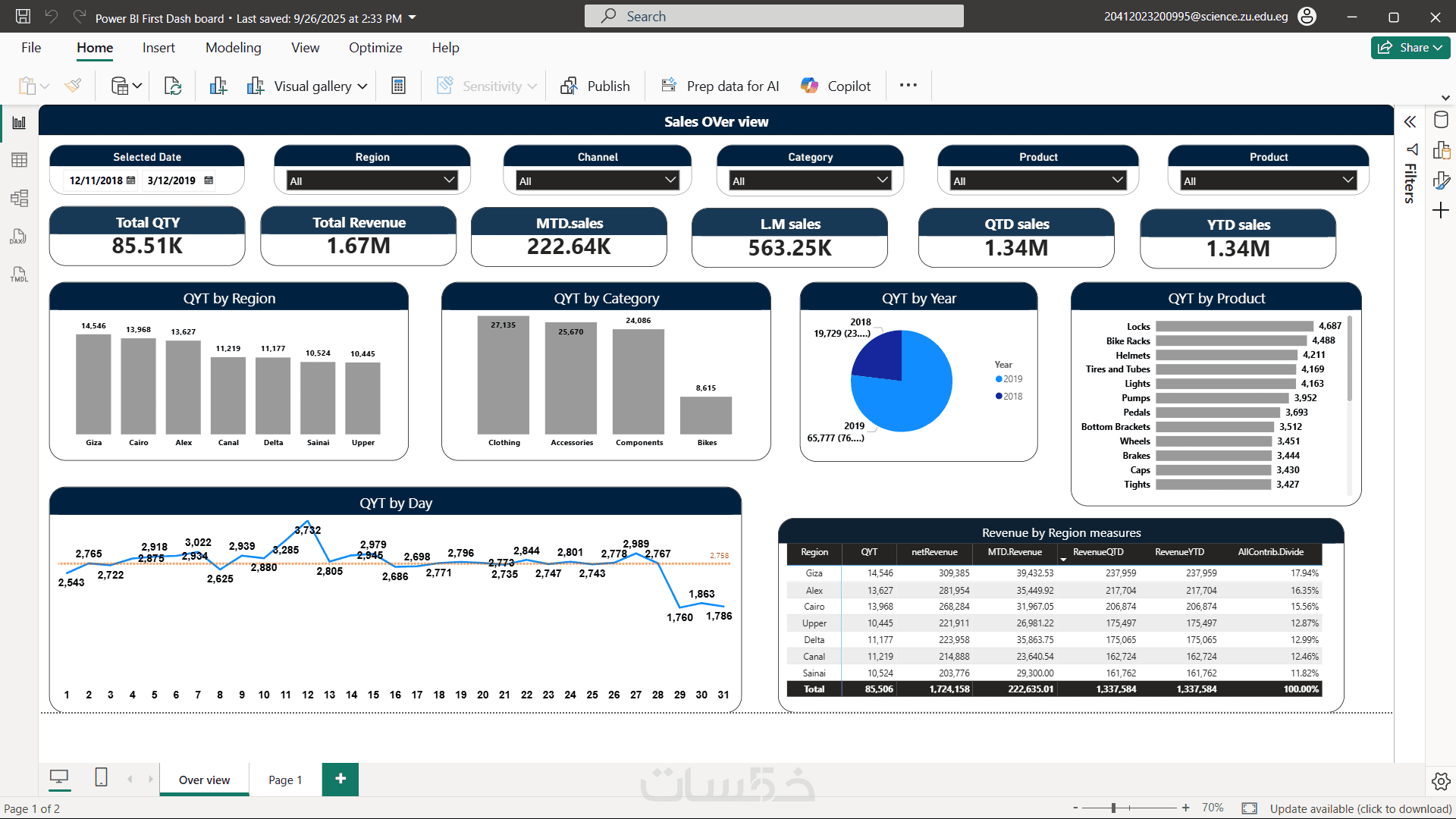This screenshot has height=819, width=1456.
Task: Open the Modeling ribbon tab
Action: [233, 48]
